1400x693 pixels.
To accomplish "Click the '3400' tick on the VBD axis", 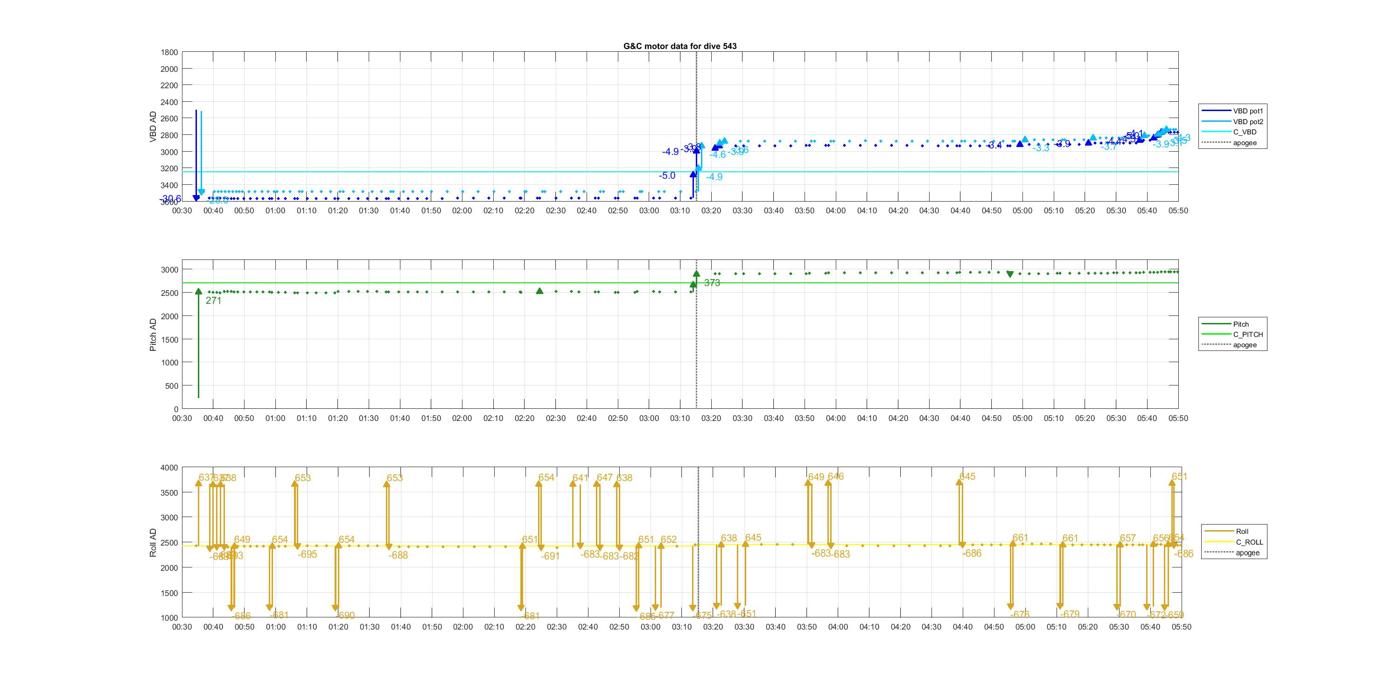I will coord(169,185).
